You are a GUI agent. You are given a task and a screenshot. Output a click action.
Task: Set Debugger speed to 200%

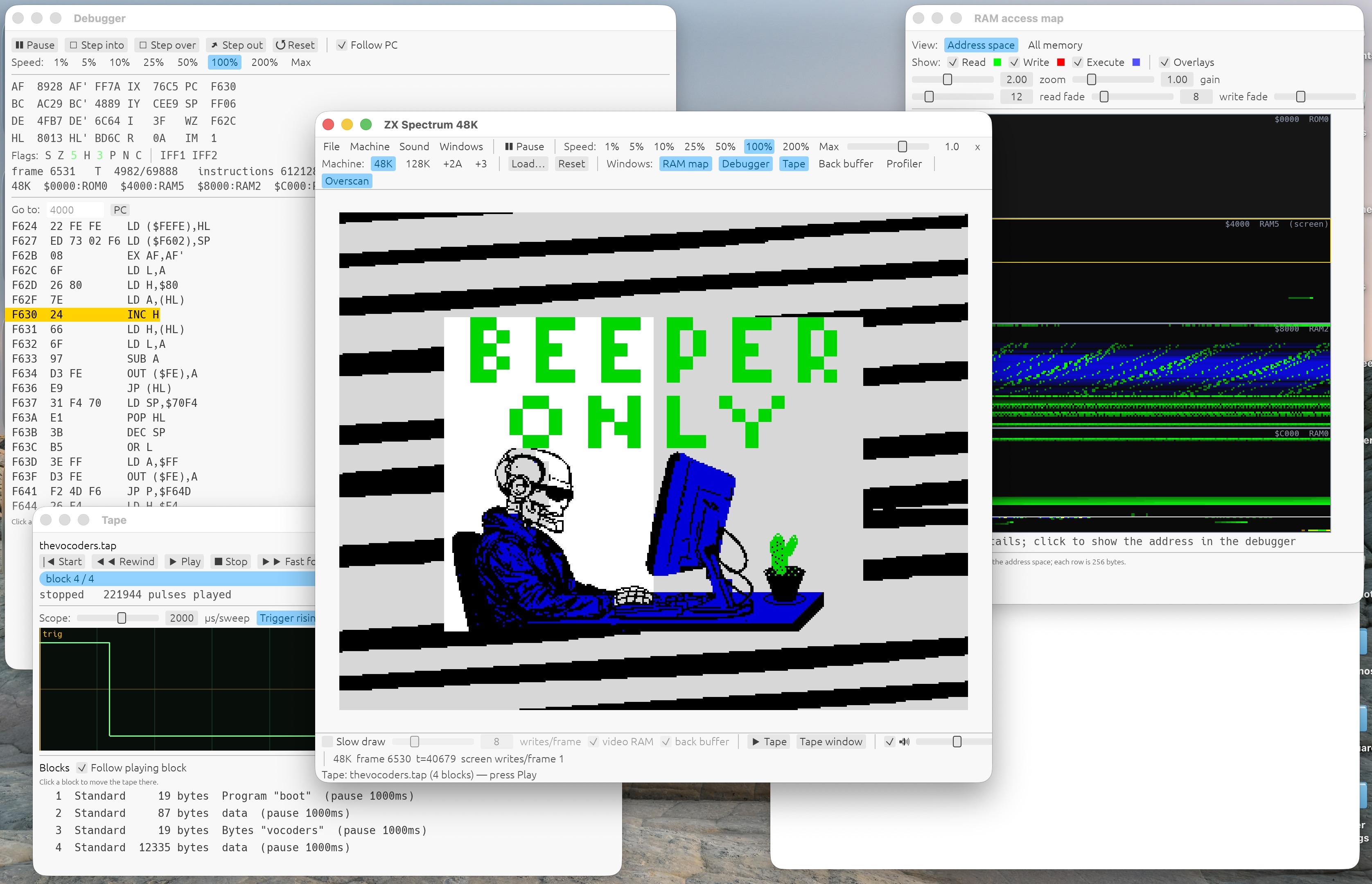pyautogui.click(x=264, y=63)
